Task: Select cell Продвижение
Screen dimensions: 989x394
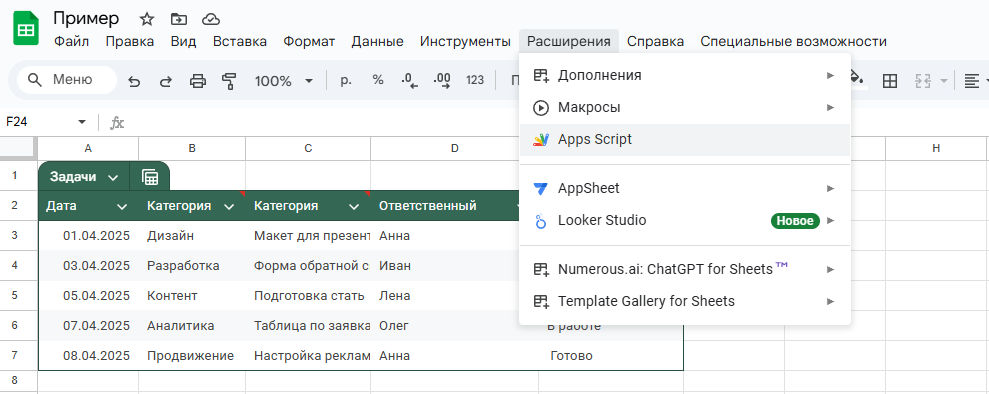Action: click(x=192, y=356)
